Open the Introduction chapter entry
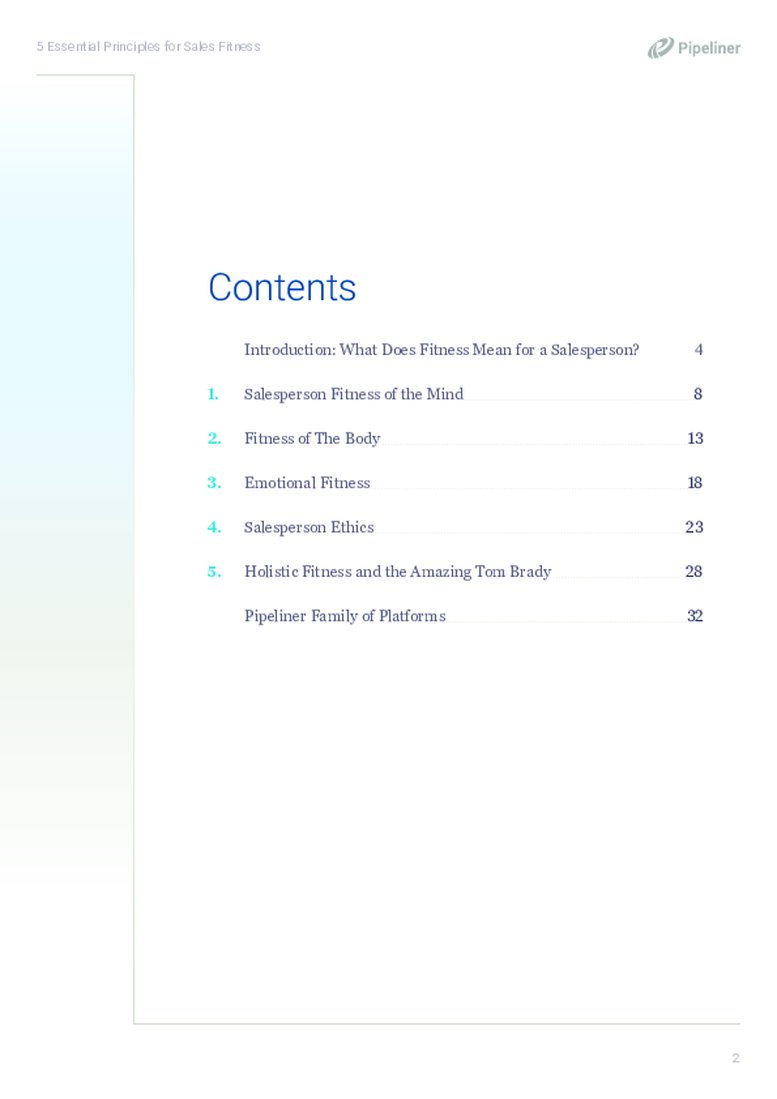 [441, 350]
